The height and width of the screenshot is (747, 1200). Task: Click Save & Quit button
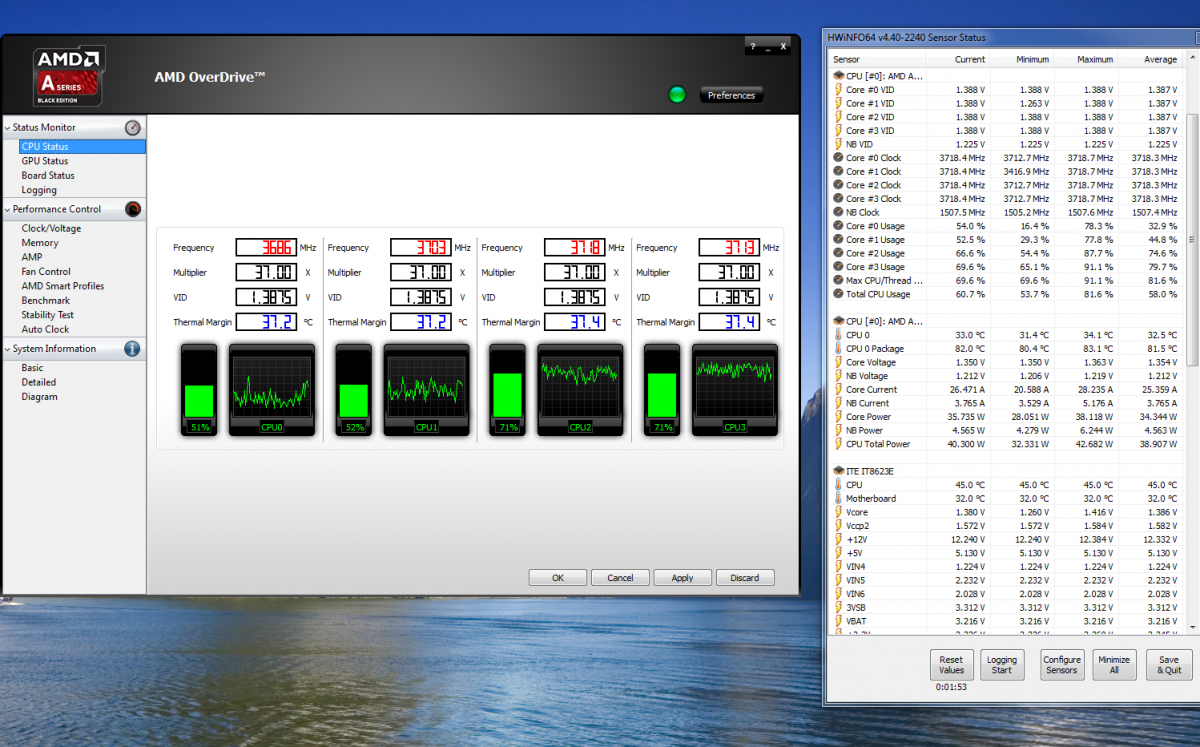coord(1168,665)
